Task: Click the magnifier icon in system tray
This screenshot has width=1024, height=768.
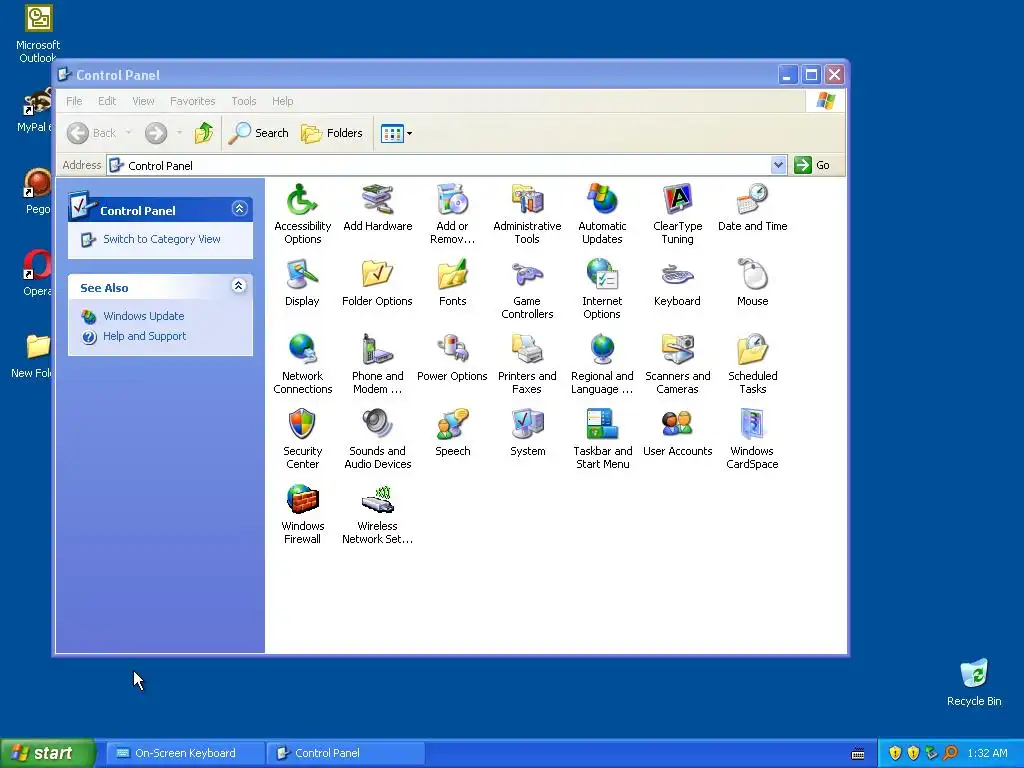Action: click(950, 754)
